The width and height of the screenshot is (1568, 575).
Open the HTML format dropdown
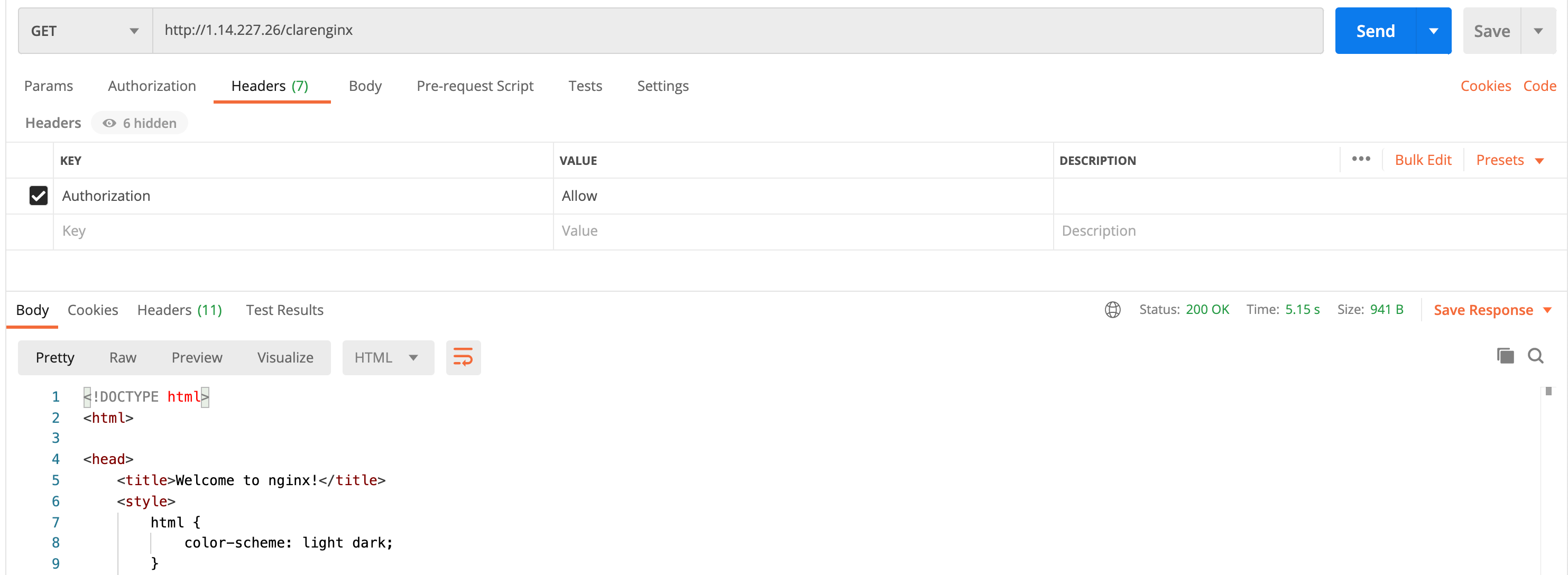point(388,357)
